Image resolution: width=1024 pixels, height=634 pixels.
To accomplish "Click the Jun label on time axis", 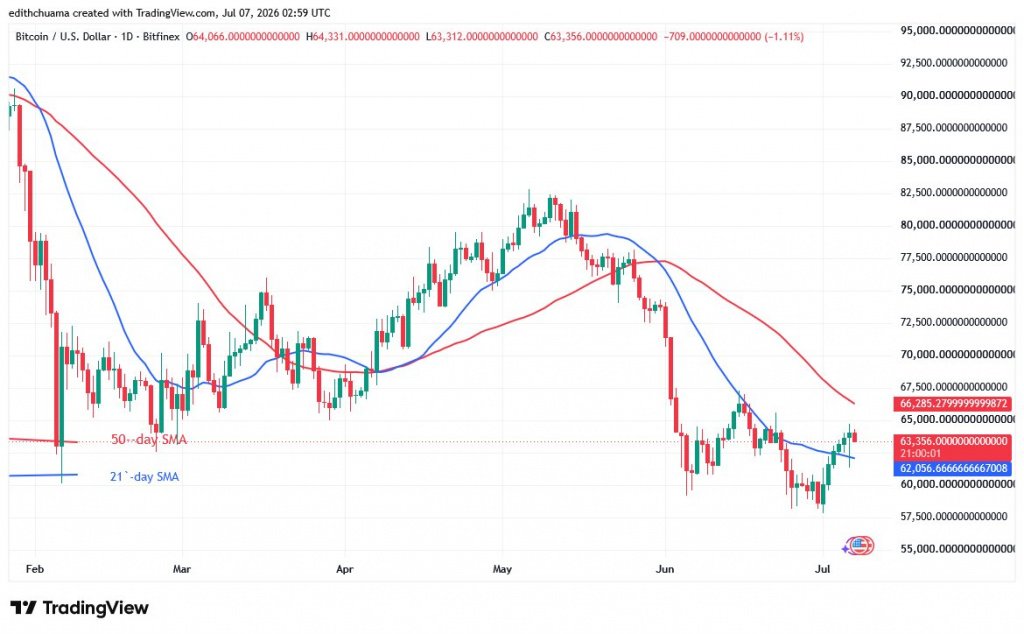I will click(x=664, y=569).
